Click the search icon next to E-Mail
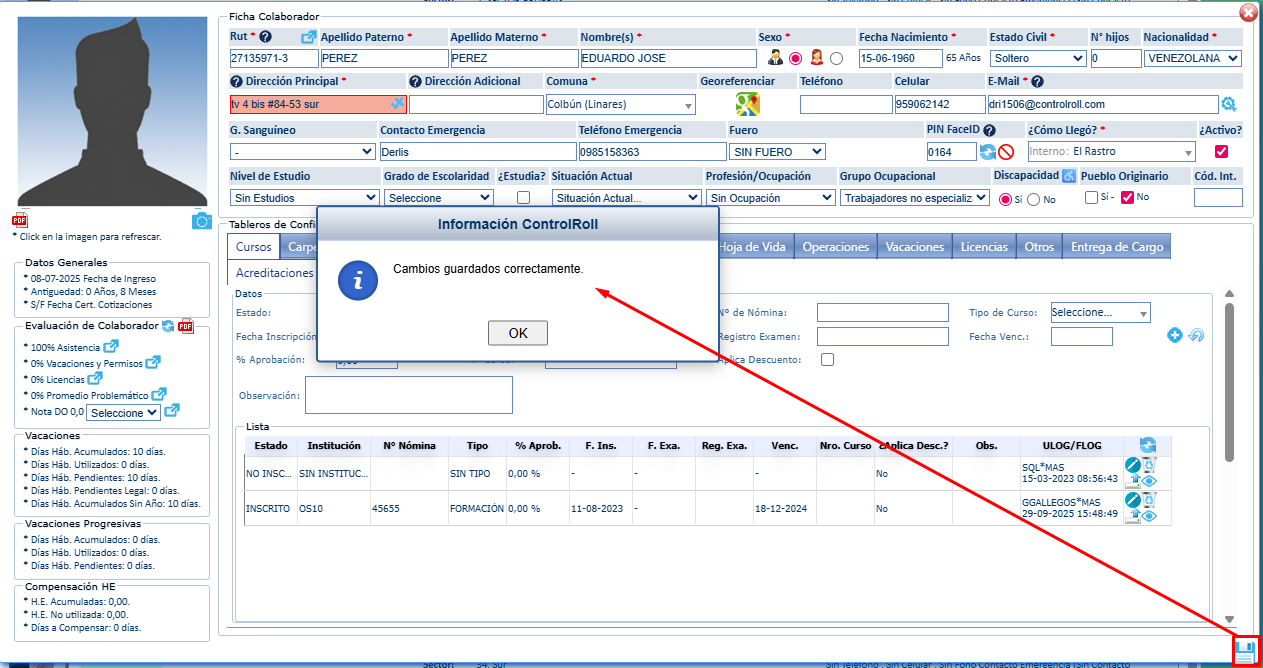The image size is (1263, 668). (x=1229, y=104)
